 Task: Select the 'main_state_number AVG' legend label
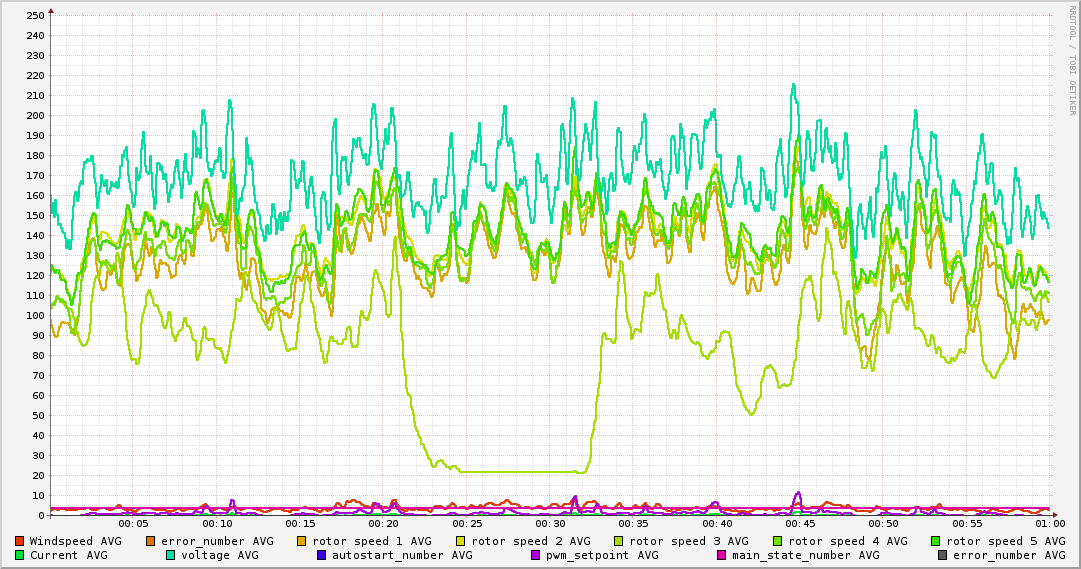pyautogui.click(x=806, y=556)
